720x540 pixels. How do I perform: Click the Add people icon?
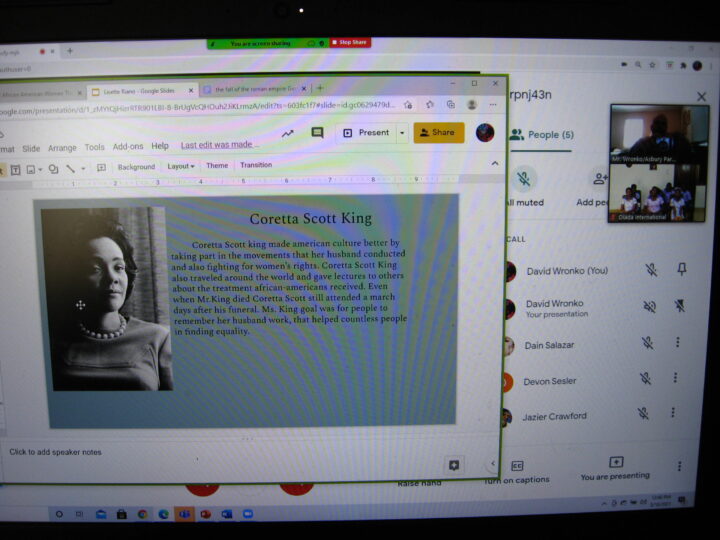(600, 180)
